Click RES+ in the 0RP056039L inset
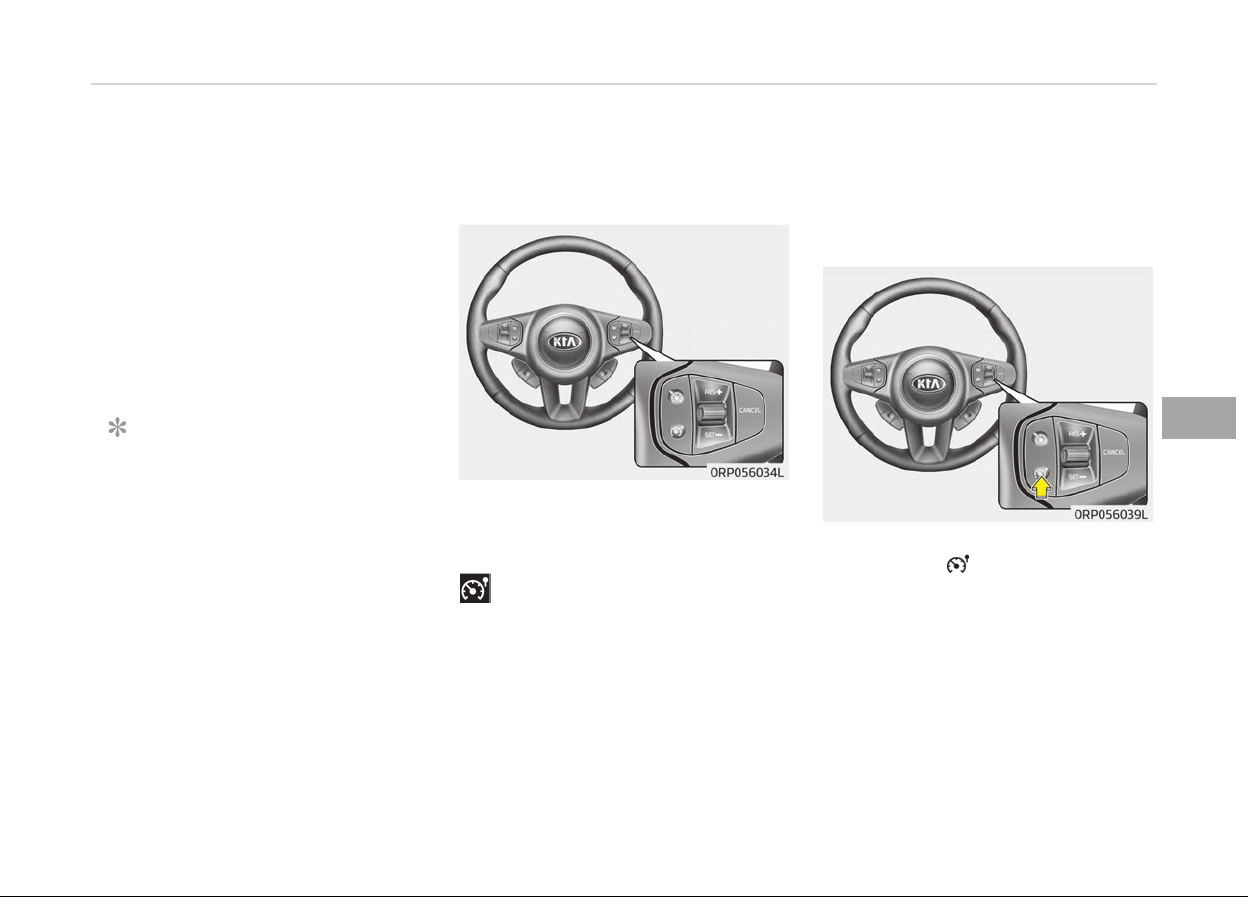The width and height of the screenshot is (1248, 897). (1076, 434)
